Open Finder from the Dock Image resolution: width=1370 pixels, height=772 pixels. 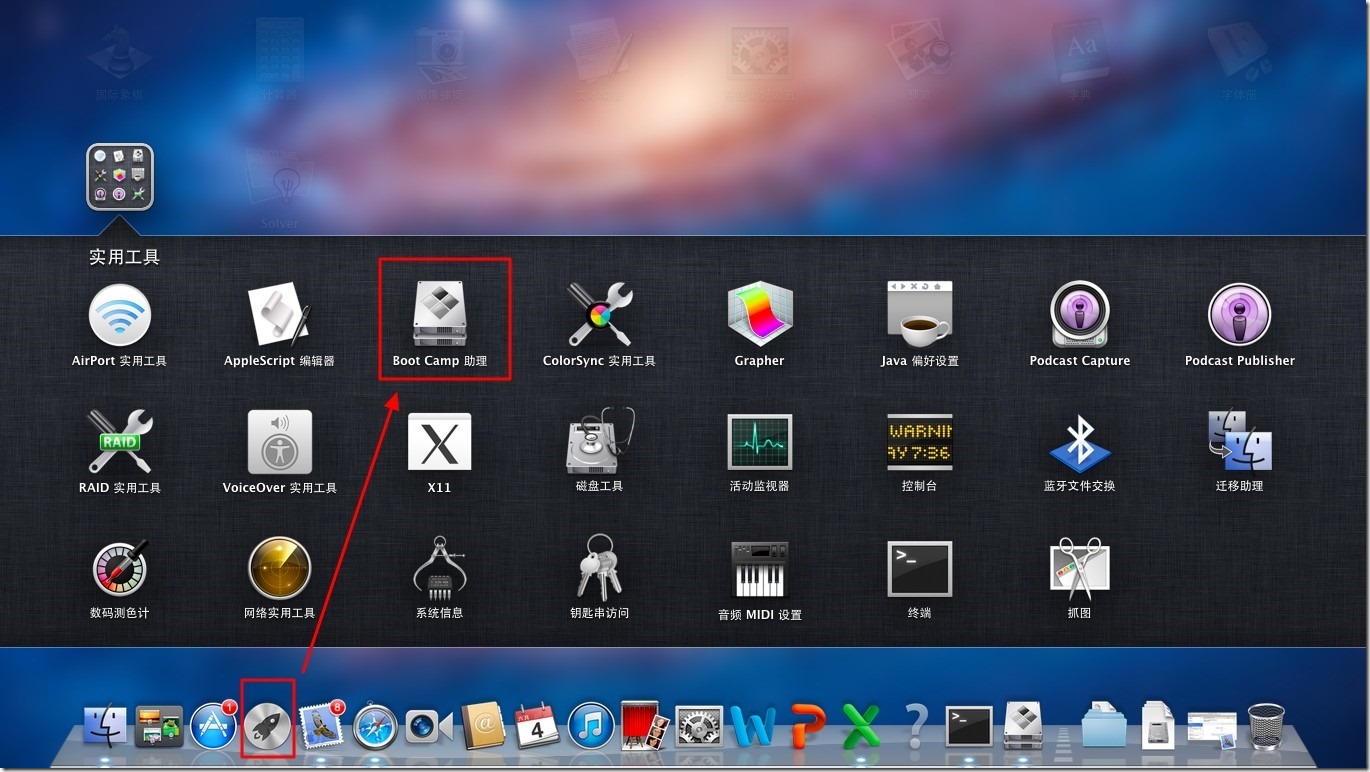pyautogui.click(x=106, y=725)
